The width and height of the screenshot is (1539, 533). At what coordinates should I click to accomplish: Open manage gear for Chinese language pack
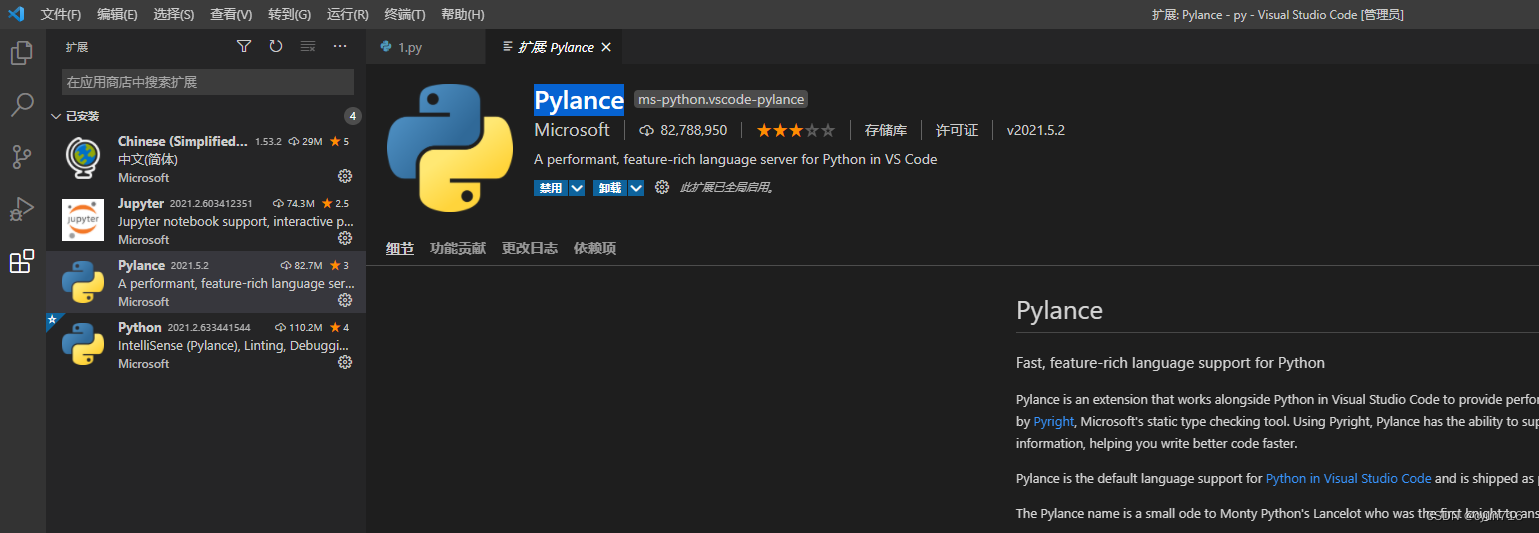345,176
